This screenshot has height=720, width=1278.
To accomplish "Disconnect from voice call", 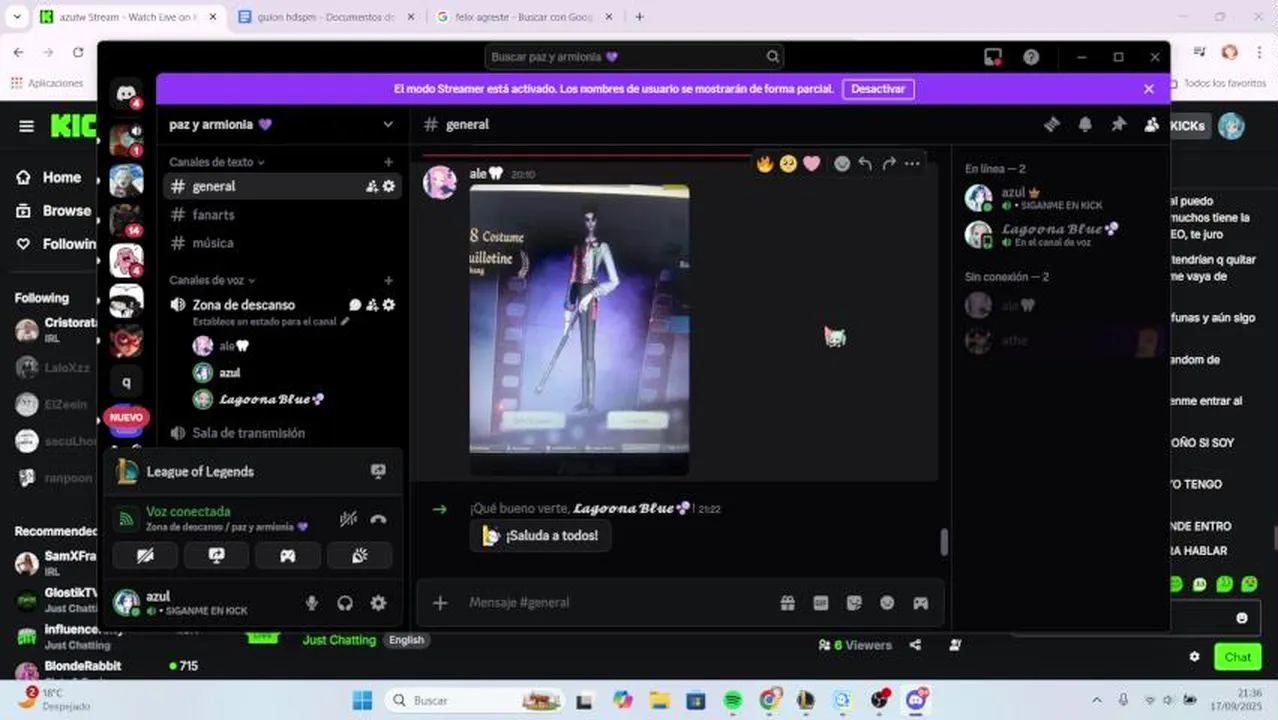I will 378,519.
